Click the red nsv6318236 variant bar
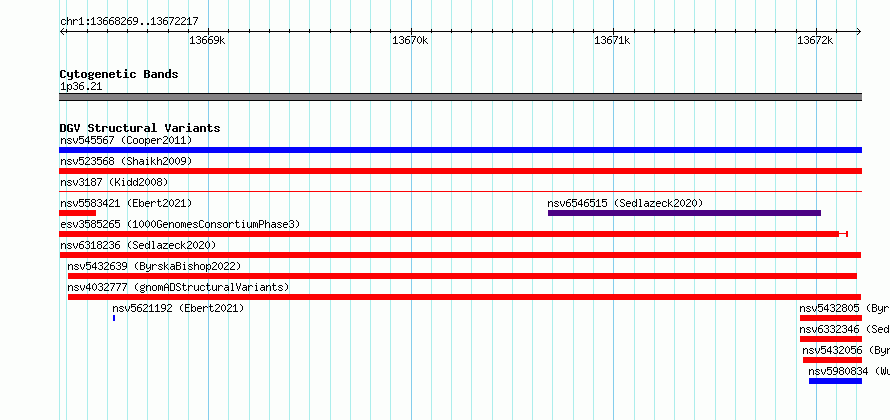 [460, 255]
